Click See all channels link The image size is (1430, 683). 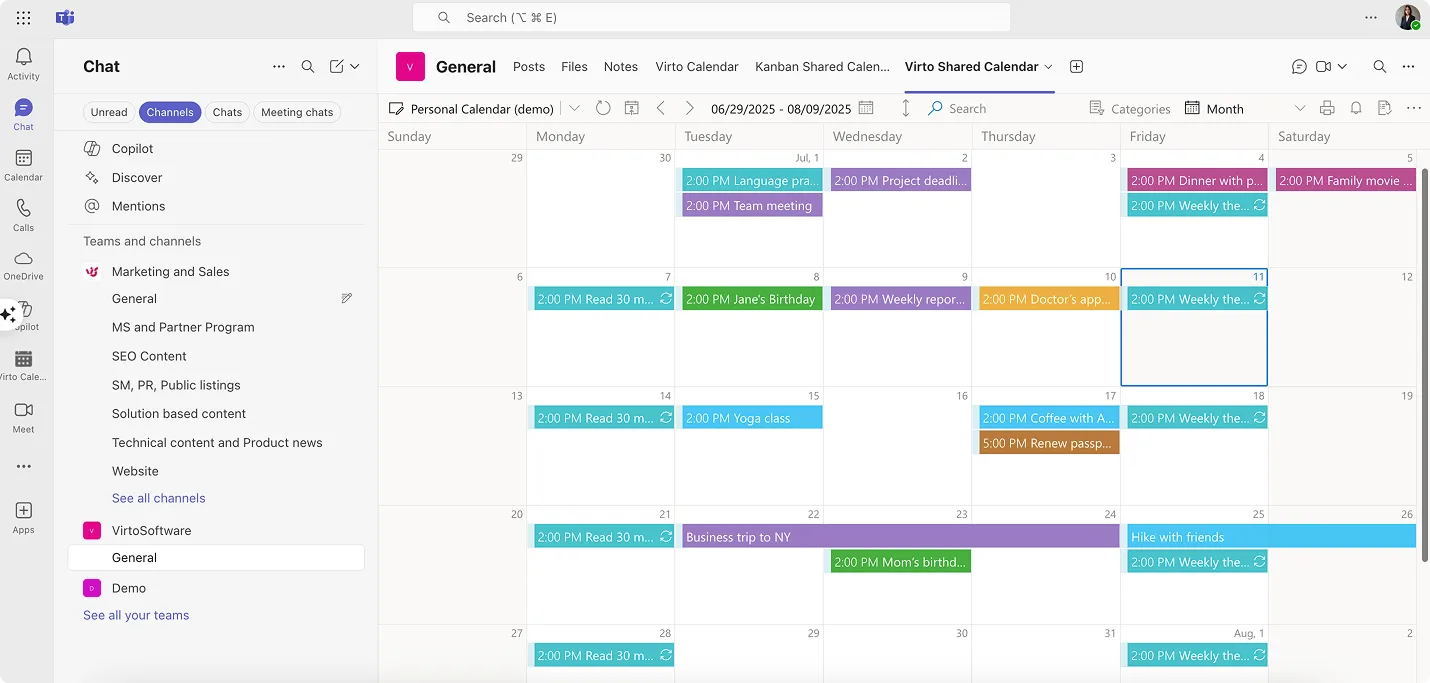point(159,498)
